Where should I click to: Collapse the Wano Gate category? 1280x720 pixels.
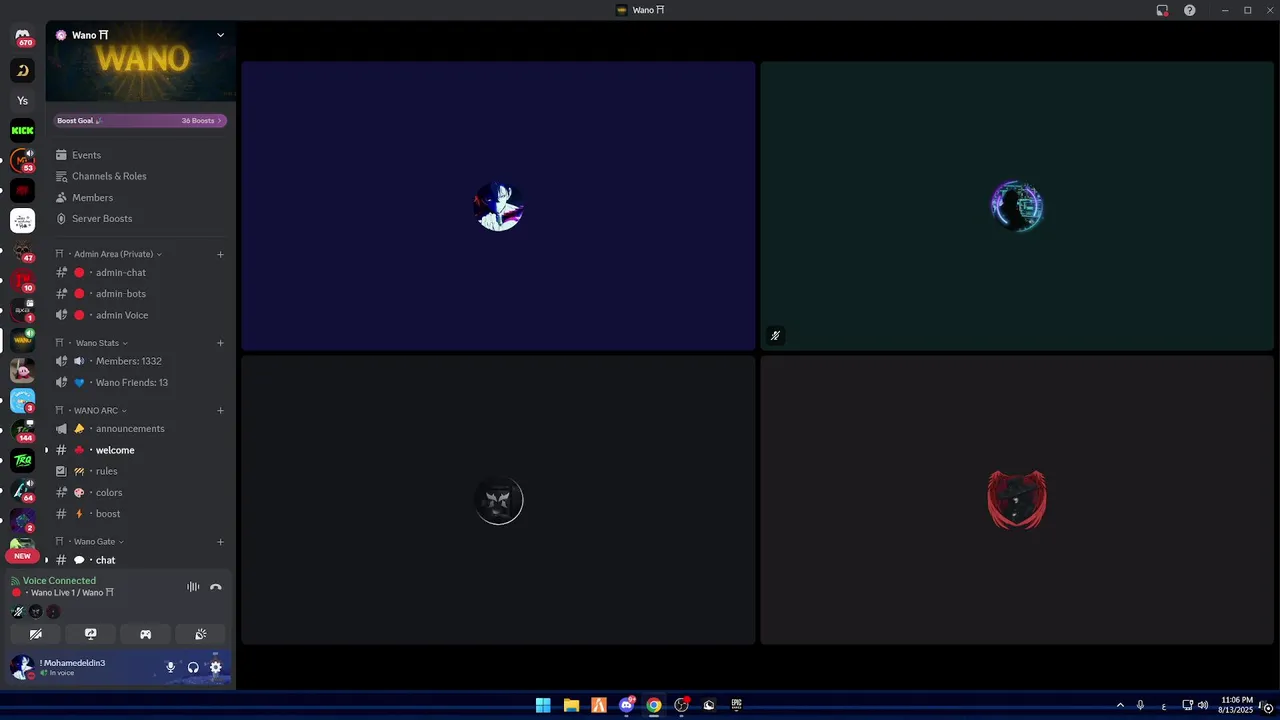pyautogui.click(x=95, y=542)
